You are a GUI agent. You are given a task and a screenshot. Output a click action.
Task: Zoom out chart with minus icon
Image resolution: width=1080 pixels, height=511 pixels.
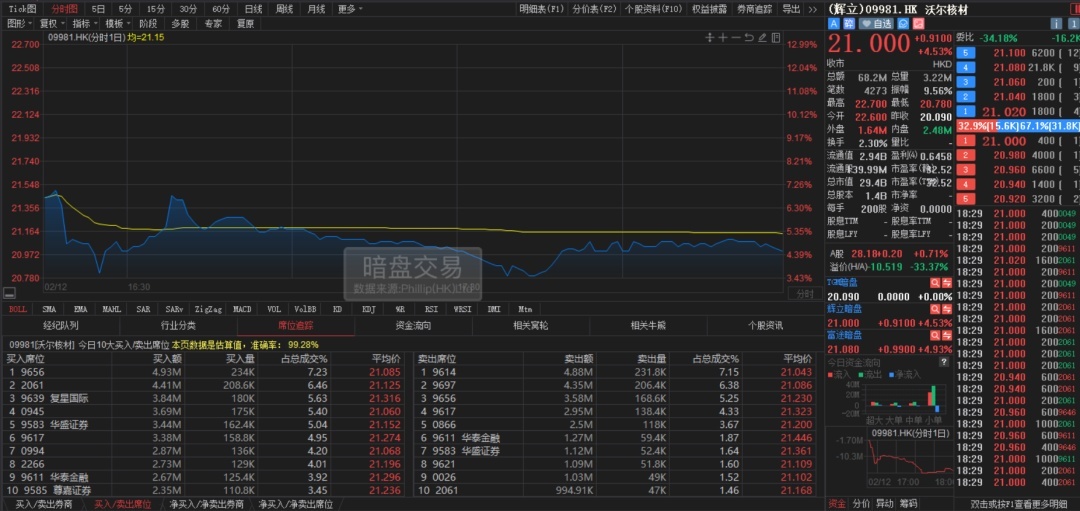pos(736,37)
